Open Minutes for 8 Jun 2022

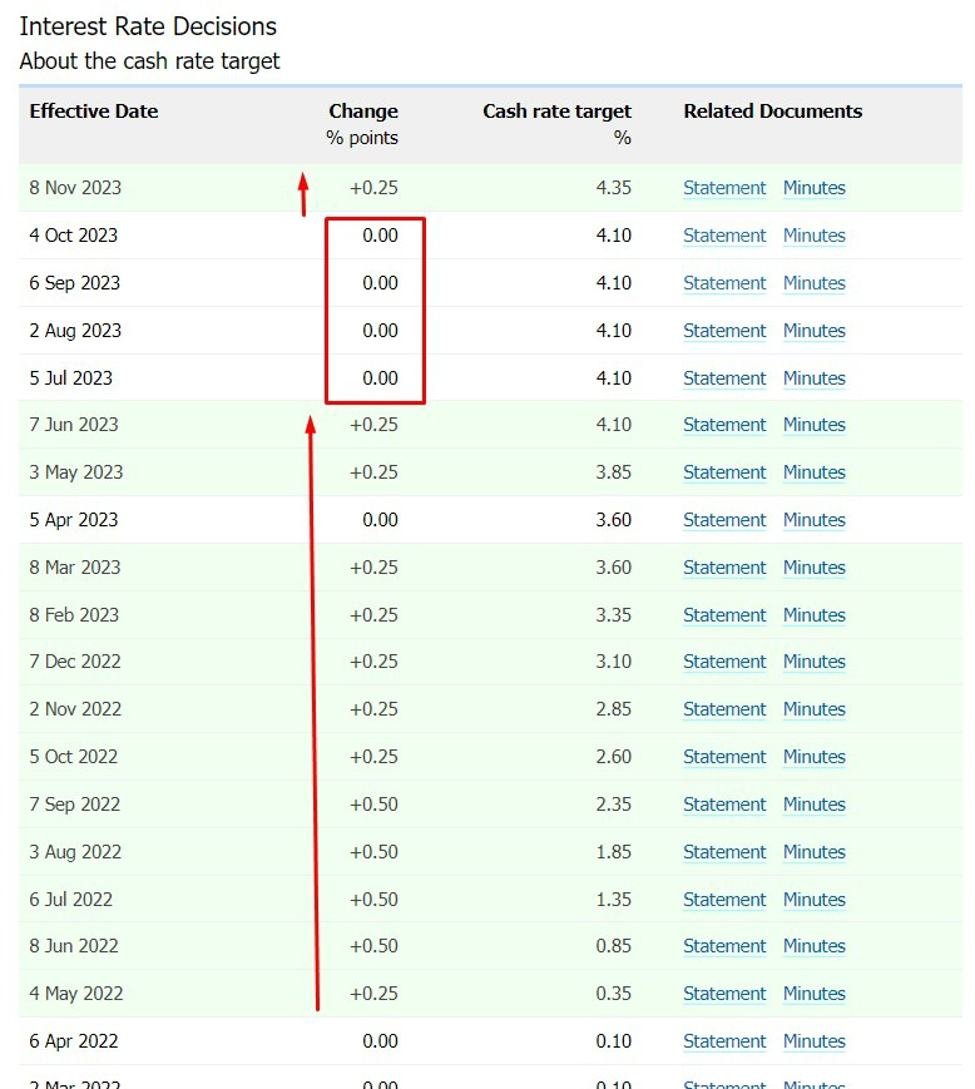[813, 946]
